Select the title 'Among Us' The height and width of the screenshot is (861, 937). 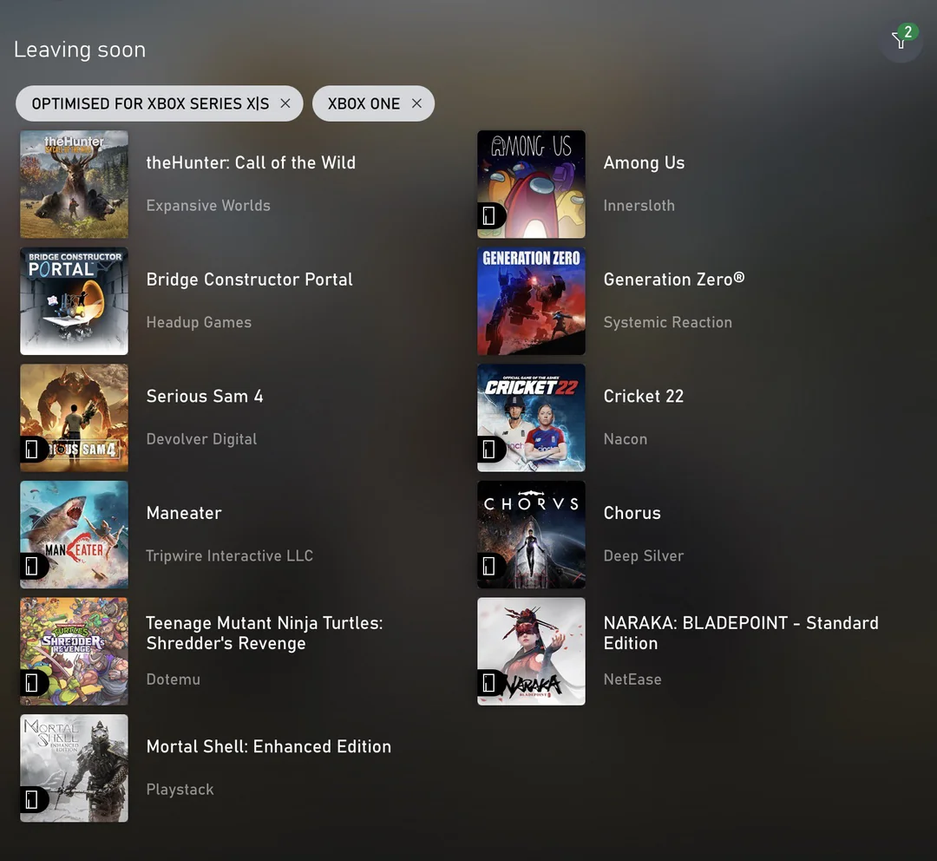coord(644,163)
